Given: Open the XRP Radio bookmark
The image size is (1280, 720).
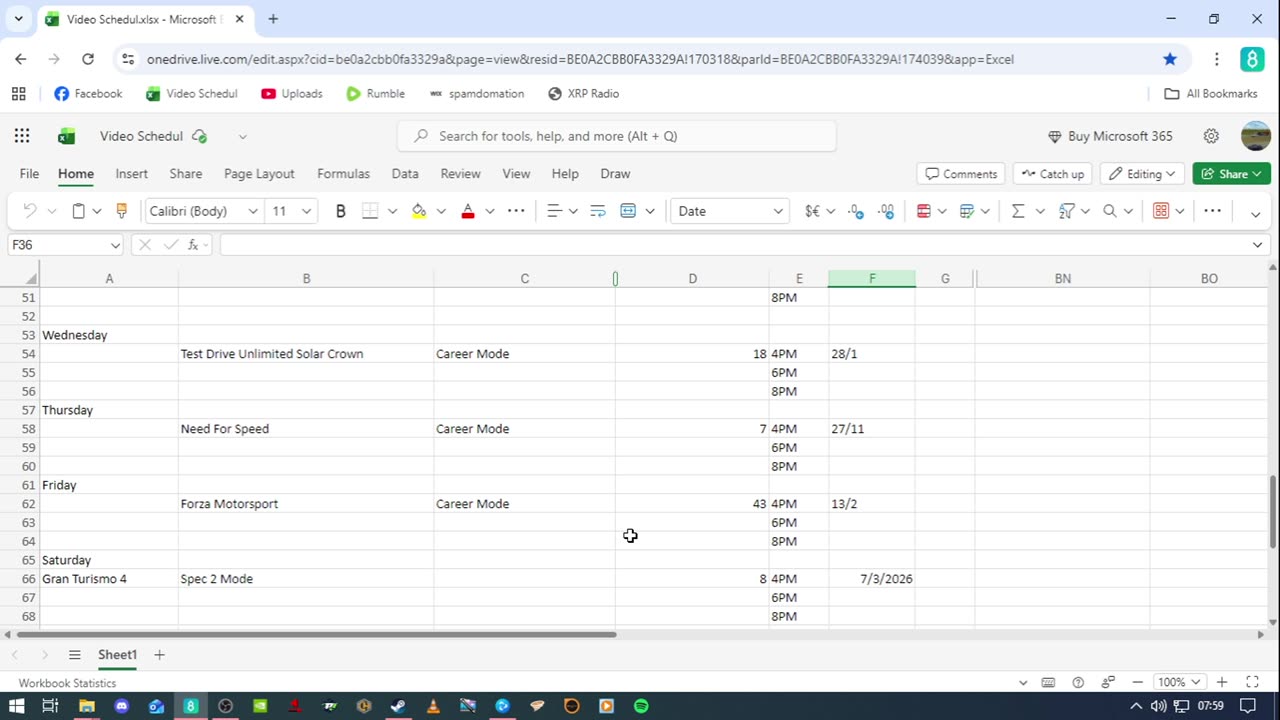Looking at the screenshot, I should 584,94.
